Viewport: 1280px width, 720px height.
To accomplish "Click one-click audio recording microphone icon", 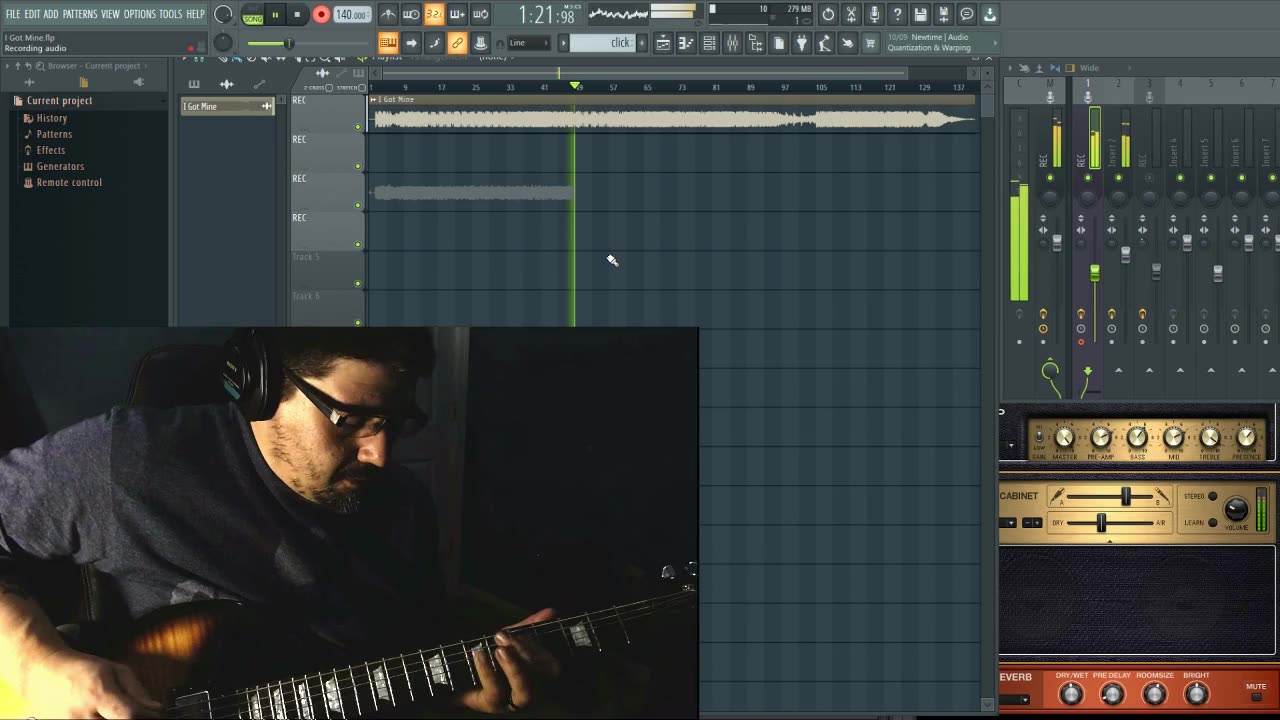I will pyautogui.click(x=874, y=14).
